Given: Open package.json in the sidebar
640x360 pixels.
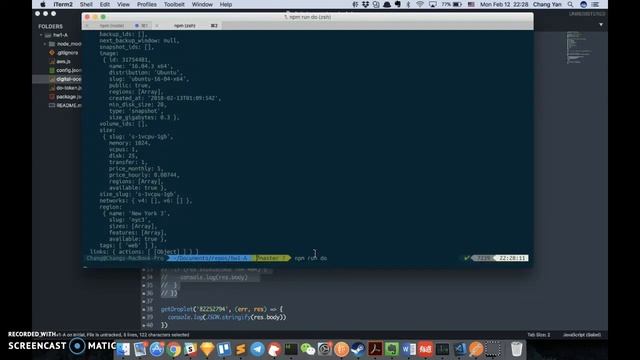Looking at the screenshot, I should click(x=68, y=97).
